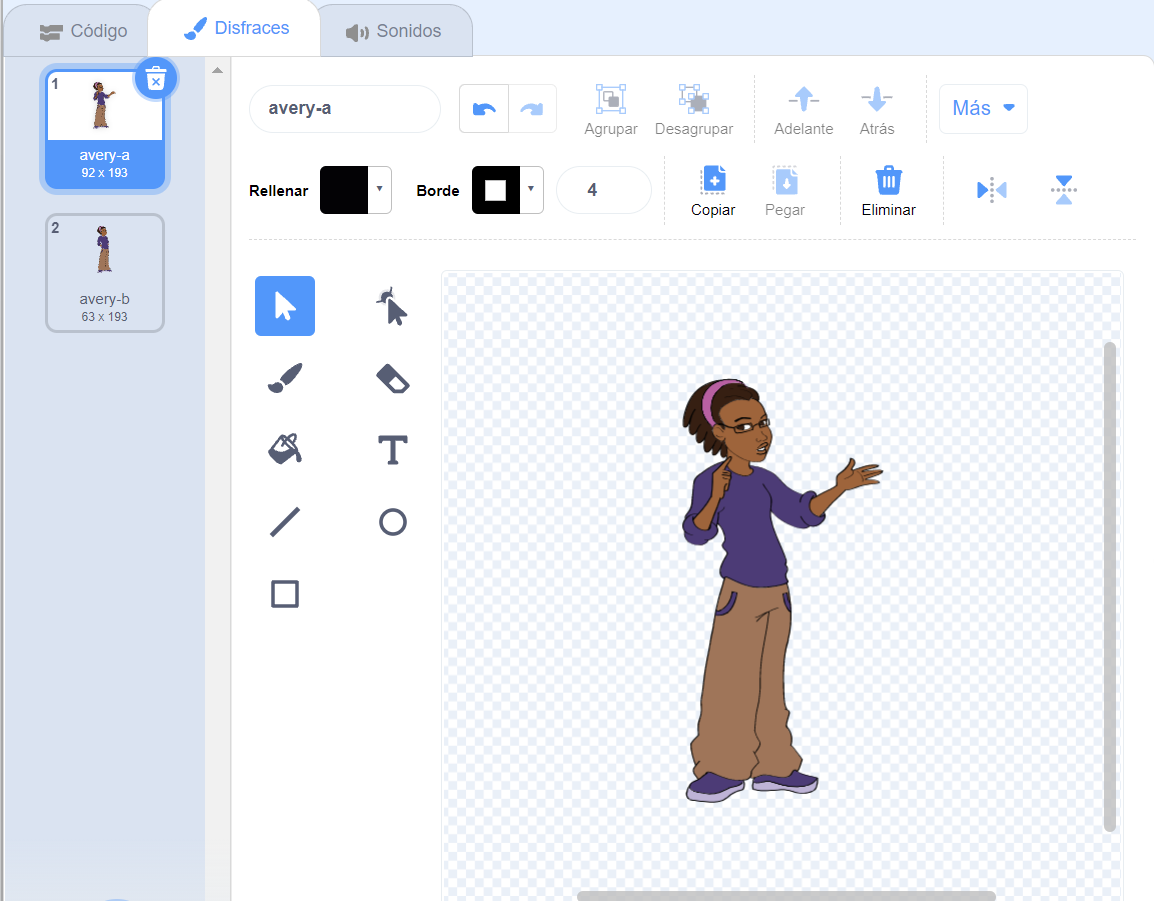The width and height of the screenshot is (1154, 901).
Task: Choose the Rectangle tool
Action: (x=285, y=594)
